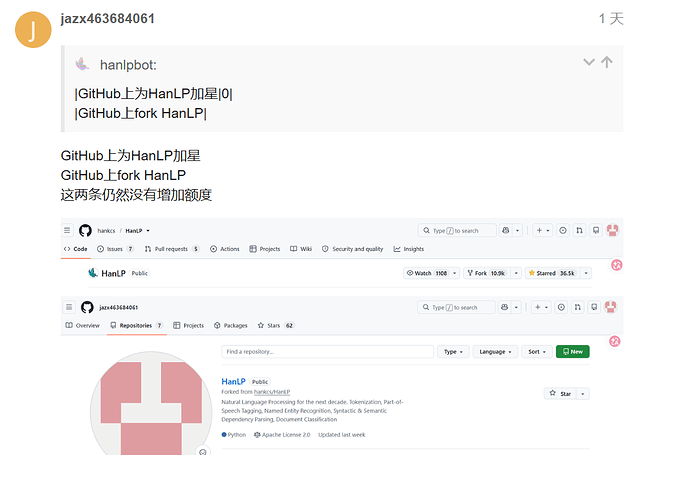Open the post's 1 天 timestamp
Image resolution: width=690 pixels, height=485 pixels.
(611, 18)
